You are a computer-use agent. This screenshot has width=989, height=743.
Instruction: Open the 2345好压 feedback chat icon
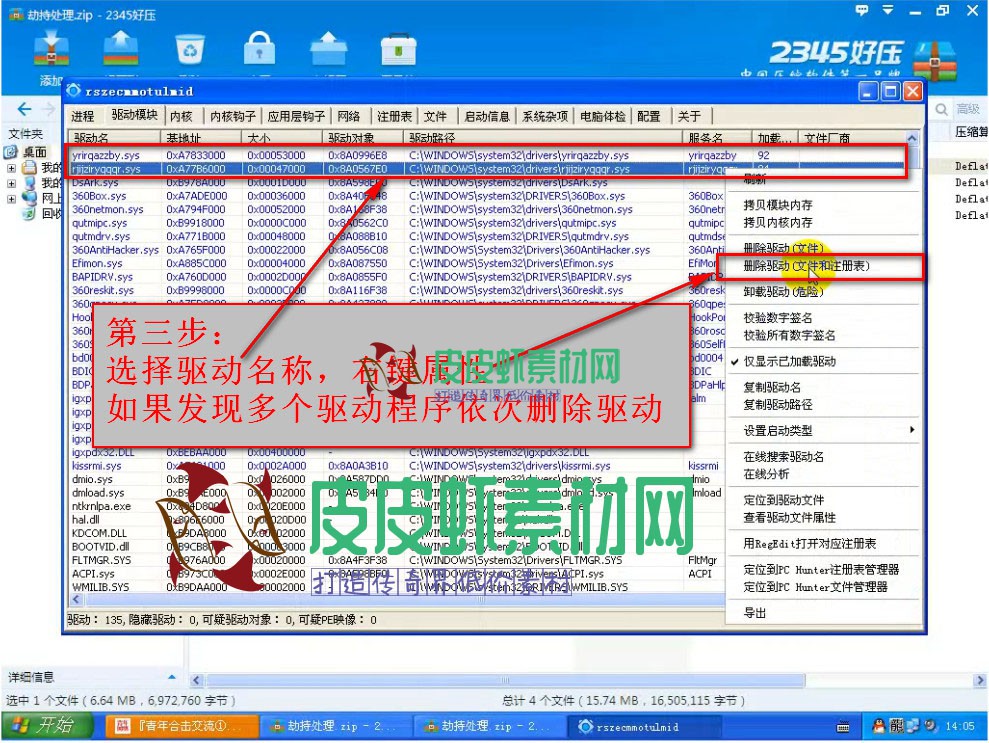pos(862,10)
